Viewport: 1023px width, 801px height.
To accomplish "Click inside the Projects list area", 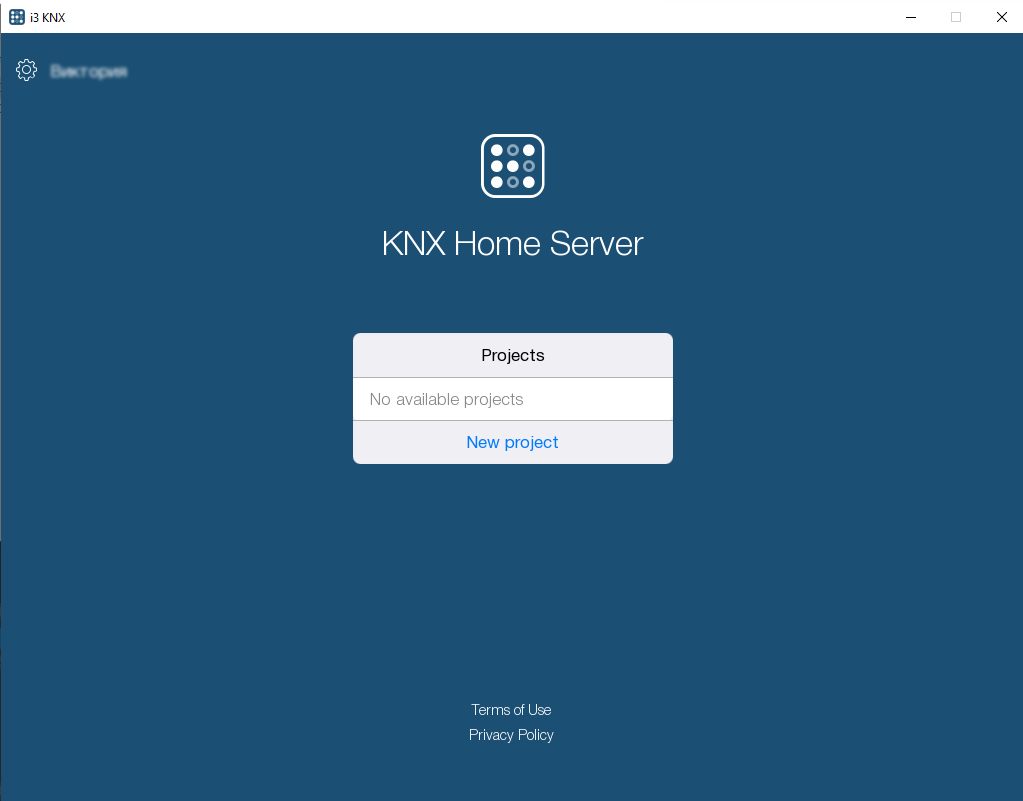I will point(512,398).
